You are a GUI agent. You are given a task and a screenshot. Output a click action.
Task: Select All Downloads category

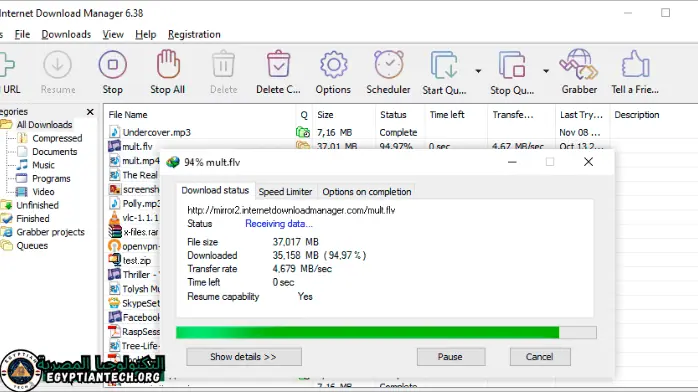[x=44, y=125]
